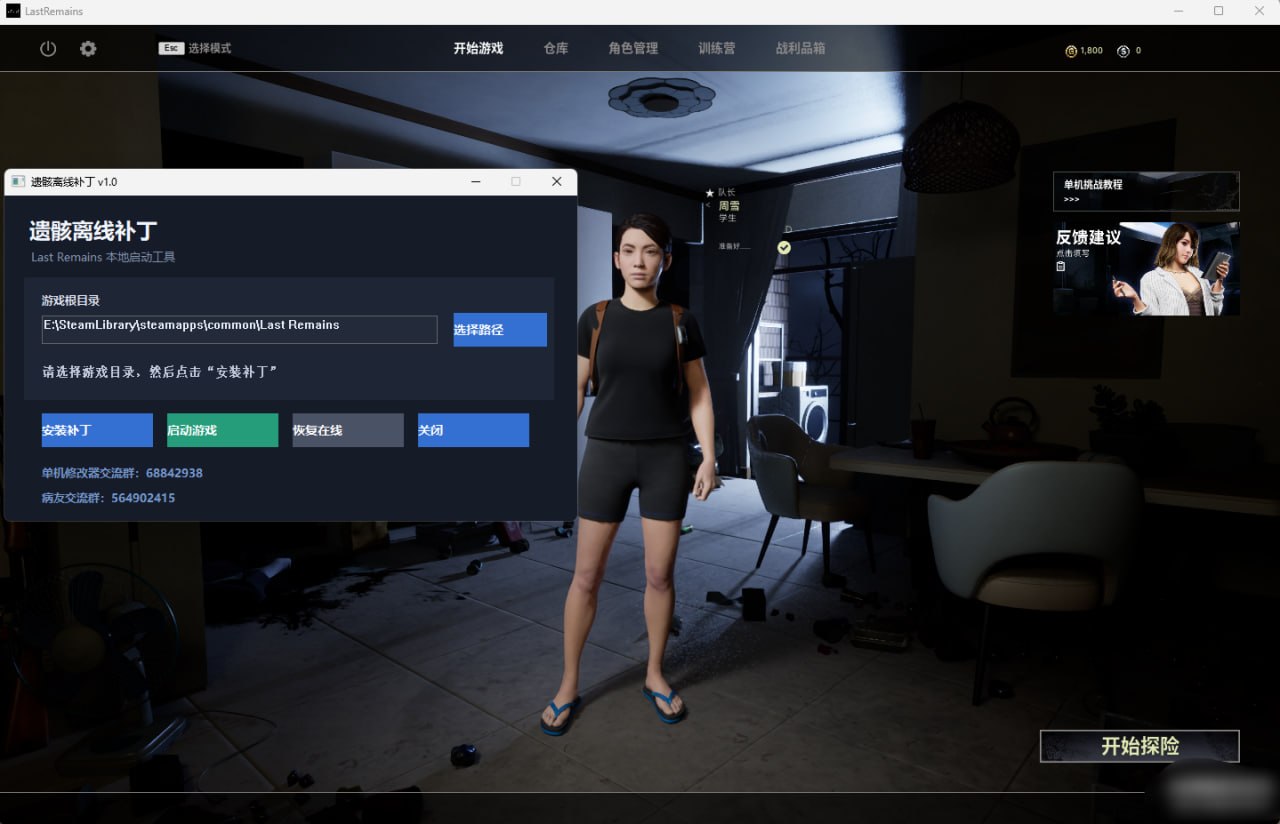Click the yellow ready checkmark icon
Viewport: 1280px width, 824px height.
pos(784,247)
